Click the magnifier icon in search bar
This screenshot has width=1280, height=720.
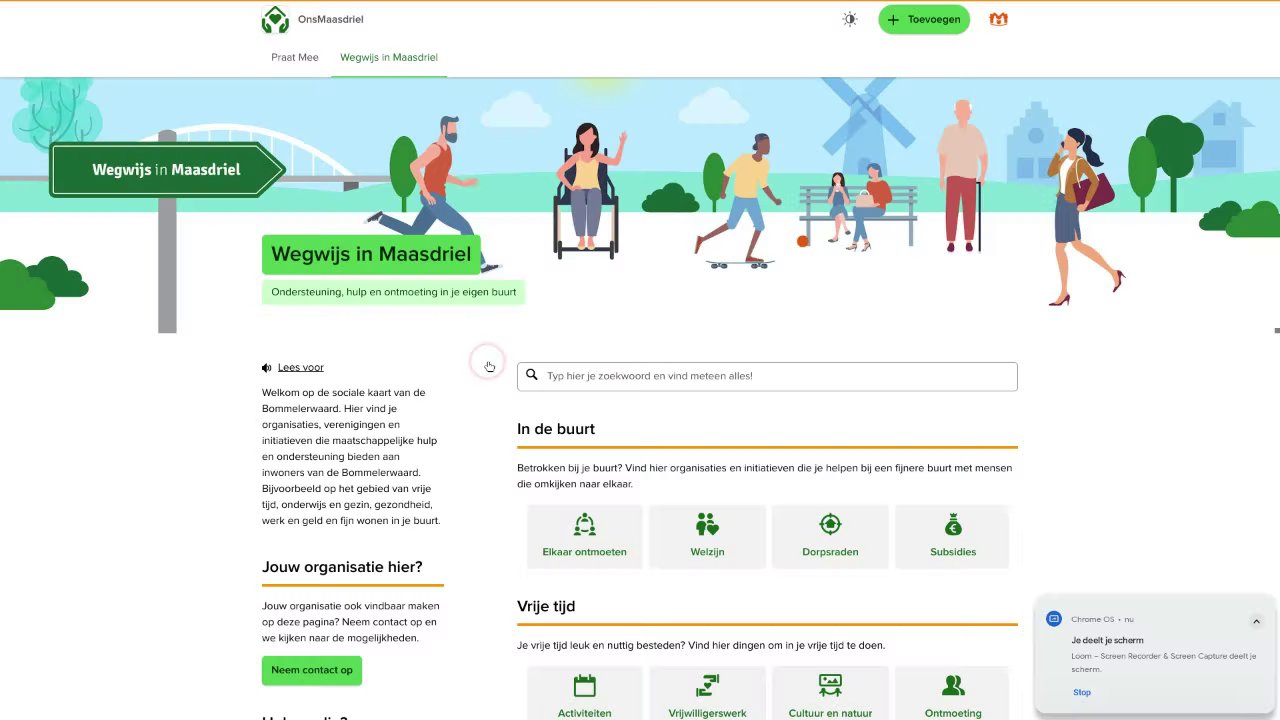coord(532,375)
